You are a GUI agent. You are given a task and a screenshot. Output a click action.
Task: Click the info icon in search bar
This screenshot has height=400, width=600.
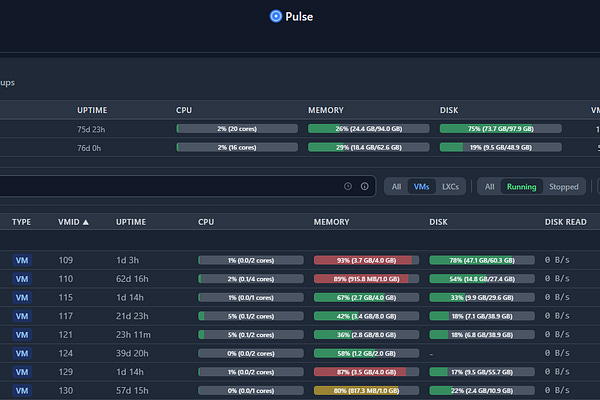[x=365, y=186]
